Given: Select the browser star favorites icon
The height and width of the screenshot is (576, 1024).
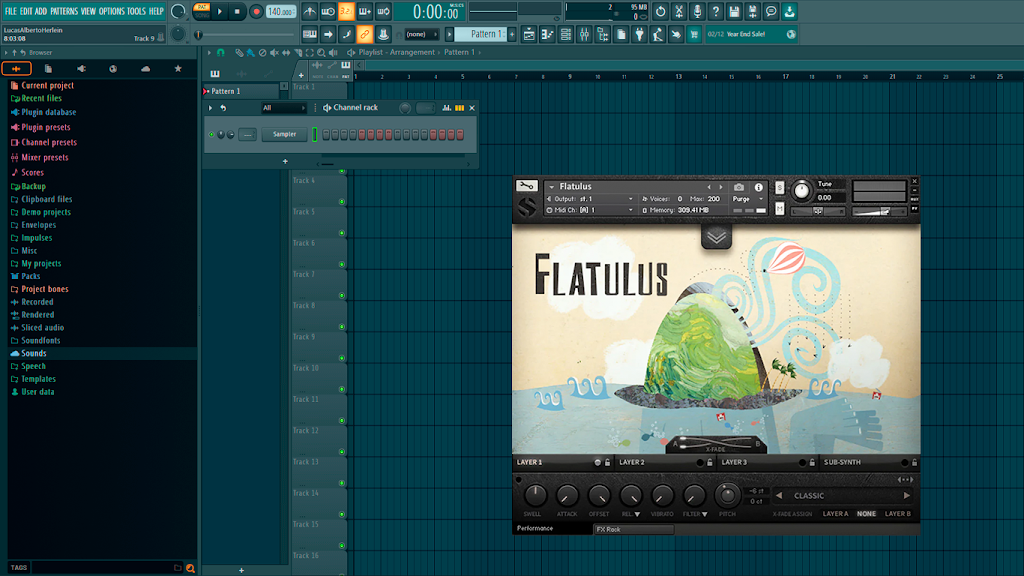Looking at the screenshot, I should click(x=178, y=69).
